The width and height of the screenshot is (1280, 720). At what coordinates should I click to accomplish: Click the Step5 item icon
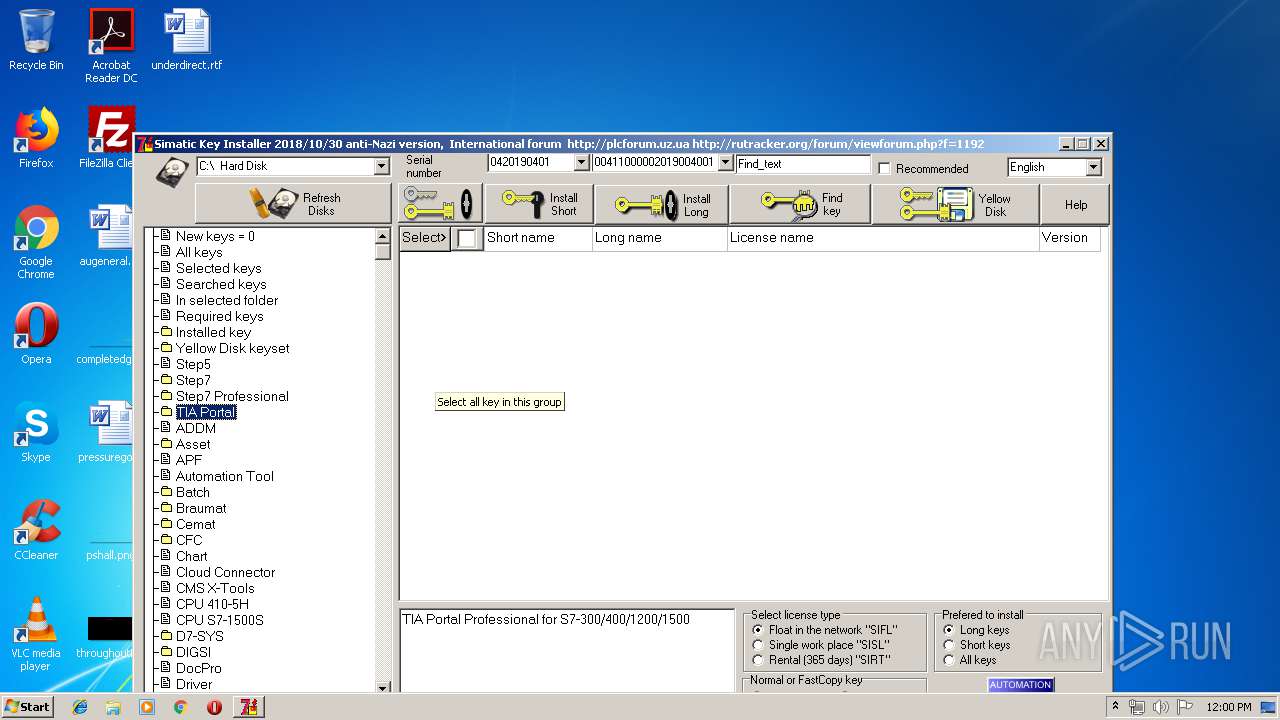166,364
